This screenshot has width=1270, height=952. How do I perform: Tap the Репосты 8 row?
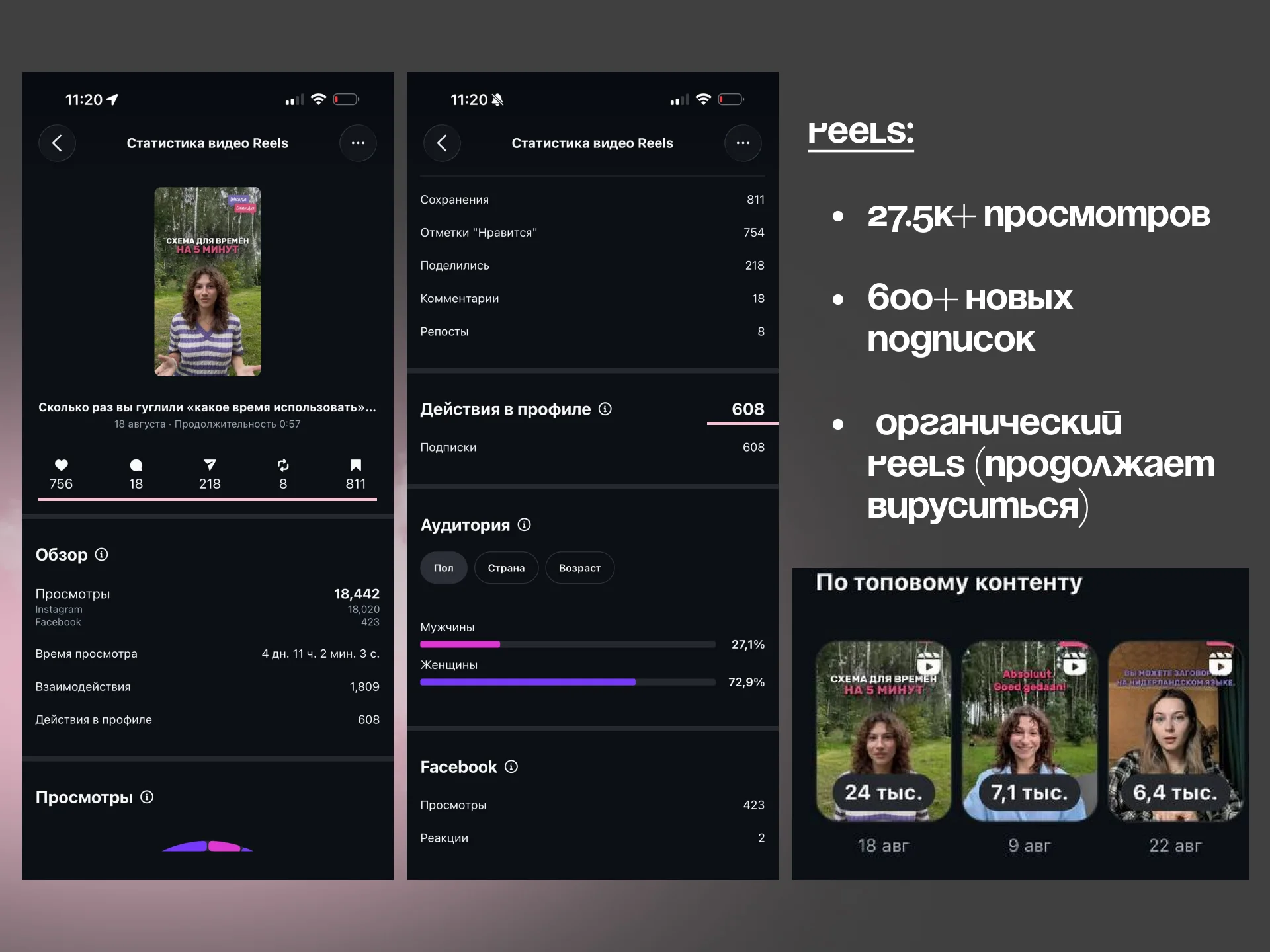pyautogui.click(x=593, y=332)
